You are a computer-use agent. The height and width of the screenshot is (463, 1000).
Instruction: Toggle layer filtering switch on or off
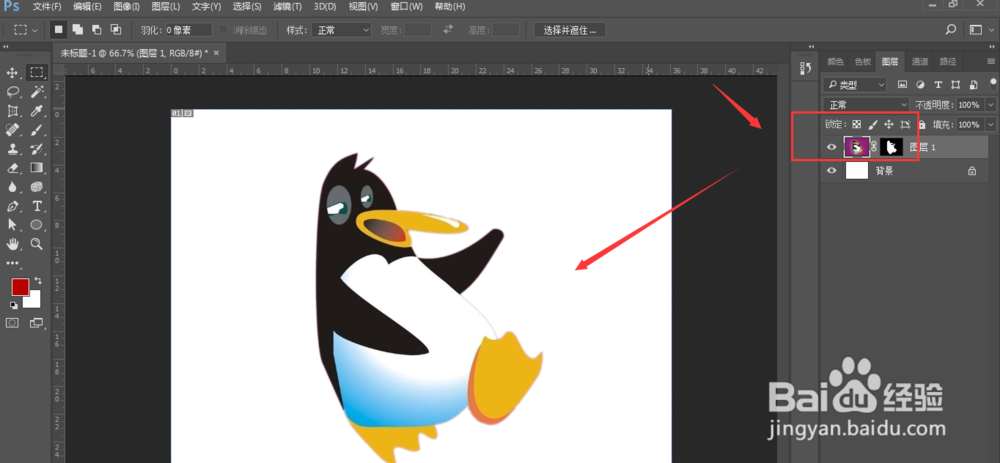tap(992, 83)
